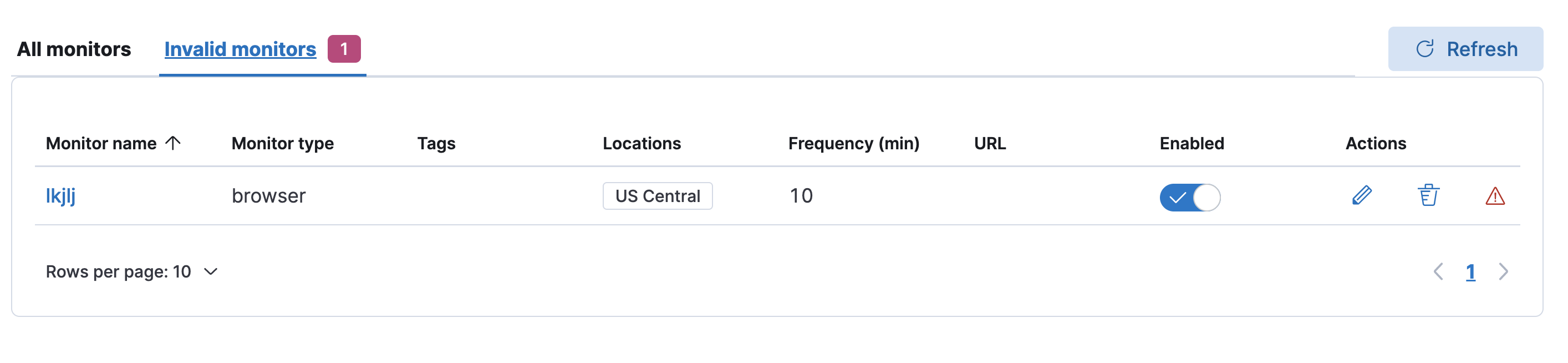Go to page 1 in pagination
Screen dimensions: 1568x363
(1470, 271)
